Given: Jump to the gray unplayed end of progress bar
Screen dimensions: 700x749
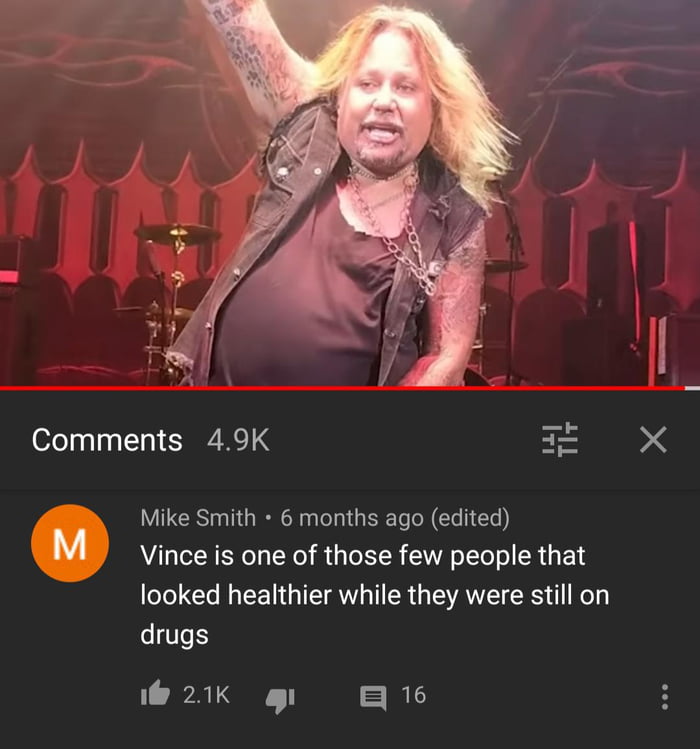Looking at the screenshot, I should pos(692,388).
